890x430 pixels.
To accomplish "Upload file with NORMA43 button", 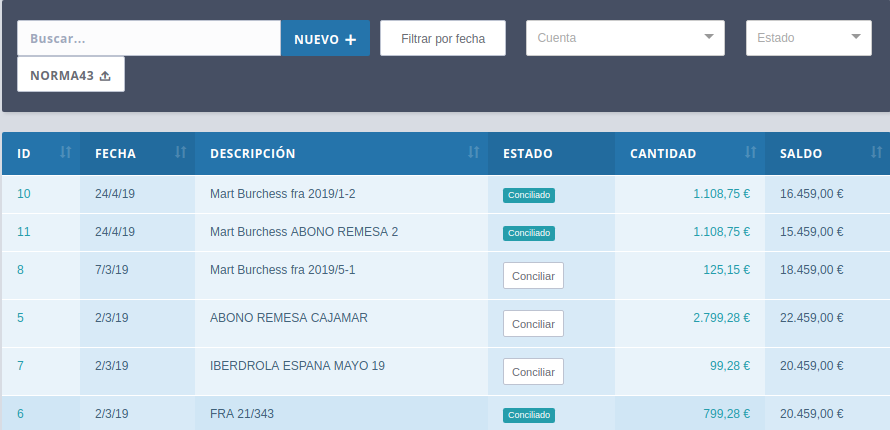I will (71, 74).
